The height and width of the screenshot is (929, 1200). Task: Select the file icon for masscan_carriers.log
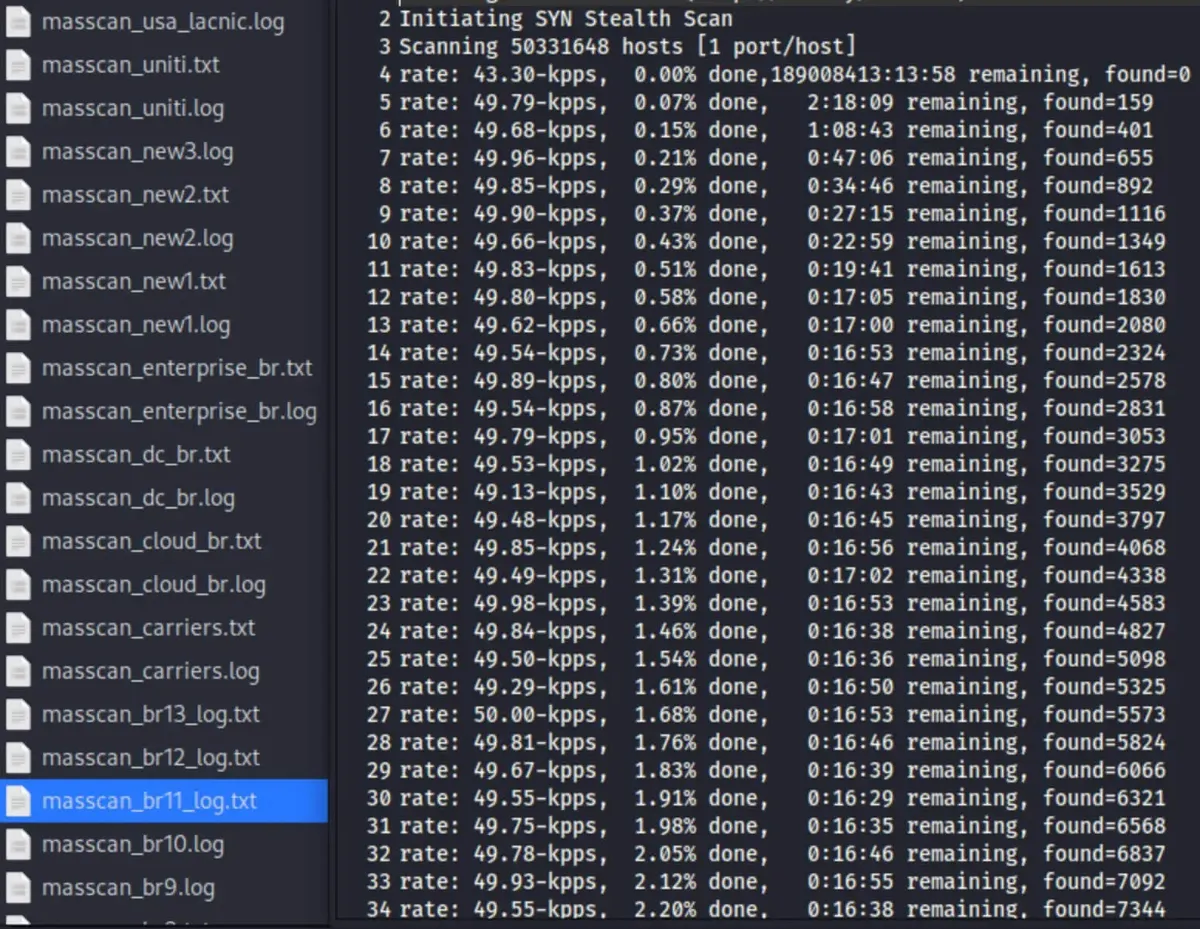(x=19, y=671)
